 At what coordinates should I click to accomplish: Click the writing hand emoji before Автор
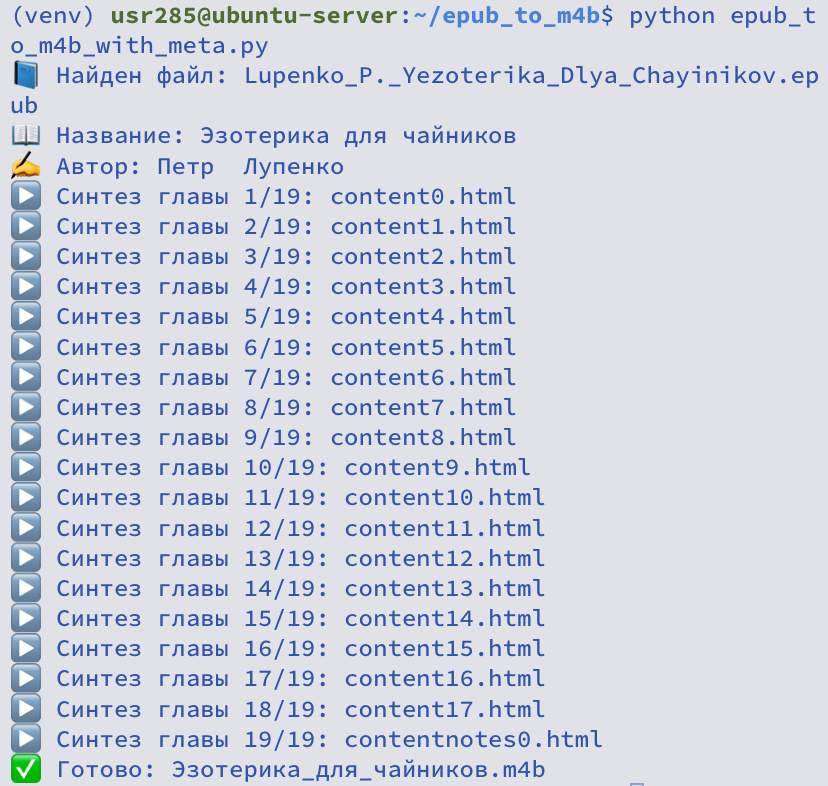pos(25,166)
